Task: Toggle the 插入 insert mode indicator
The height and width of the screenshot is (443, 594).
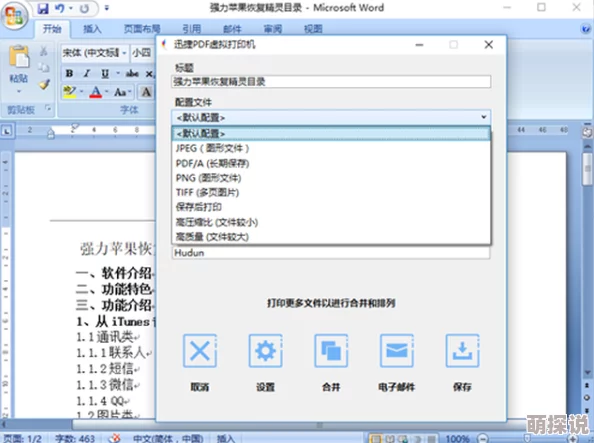Action: [x=226, y=438]
